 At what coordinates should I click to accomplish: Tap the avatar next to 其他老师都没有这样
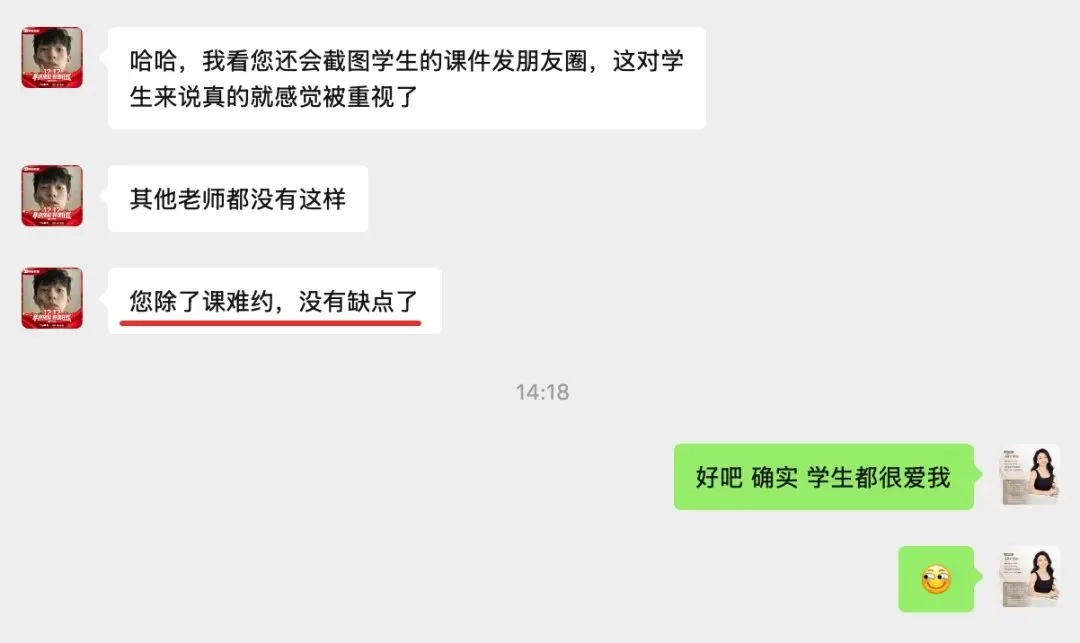pyautogui.click(x=52, y=196)
